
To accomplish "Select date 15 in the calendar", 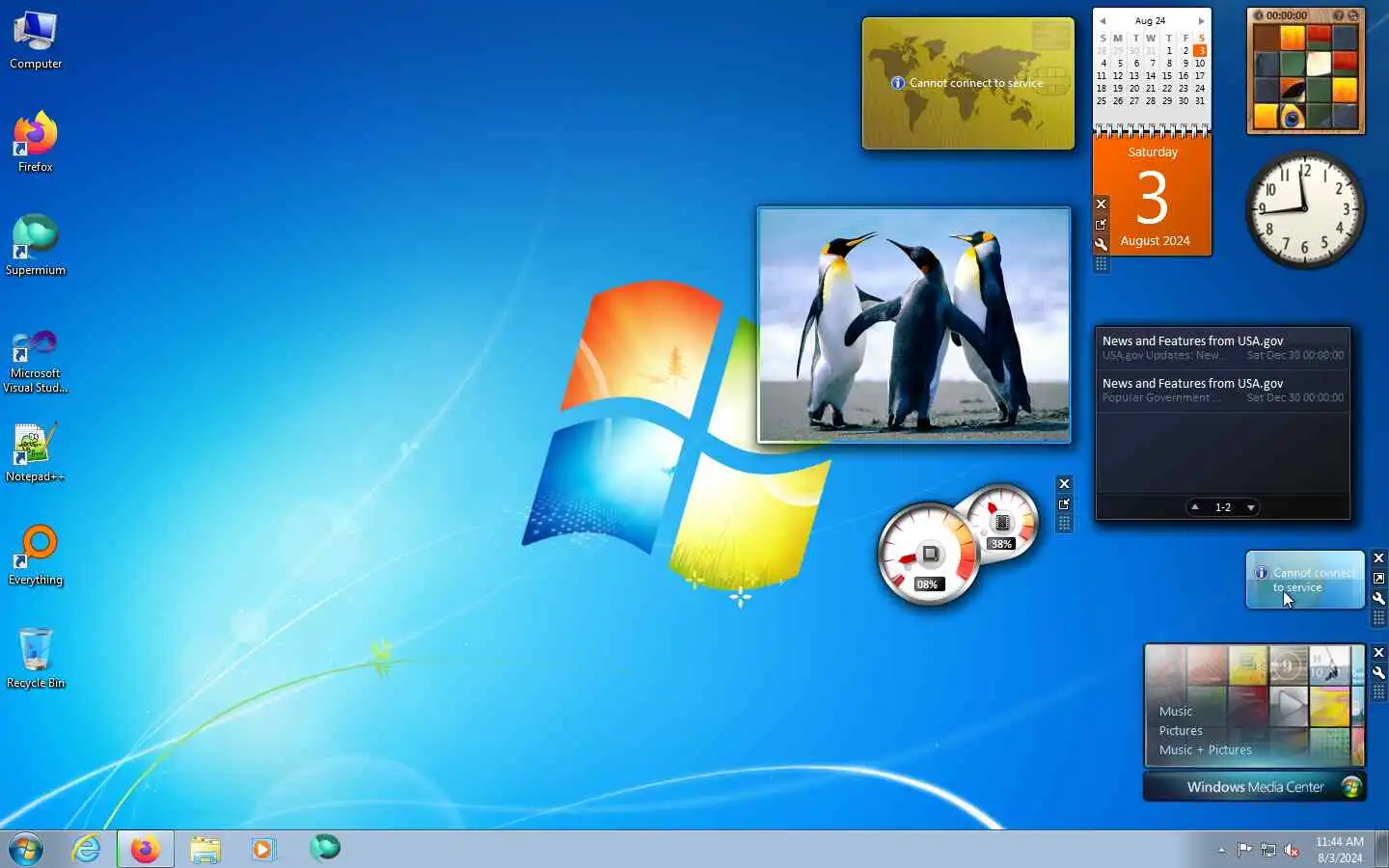I will pos(1167,75).
